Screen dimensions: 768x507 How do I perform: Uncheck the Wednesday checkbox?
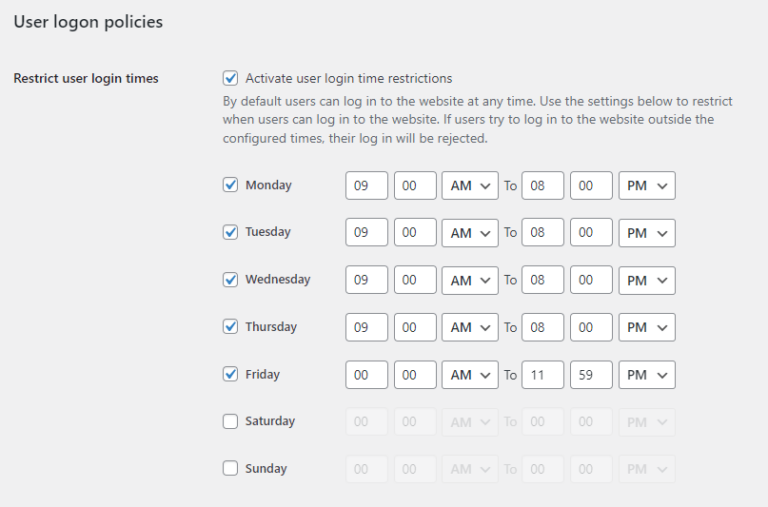[230, 279]
